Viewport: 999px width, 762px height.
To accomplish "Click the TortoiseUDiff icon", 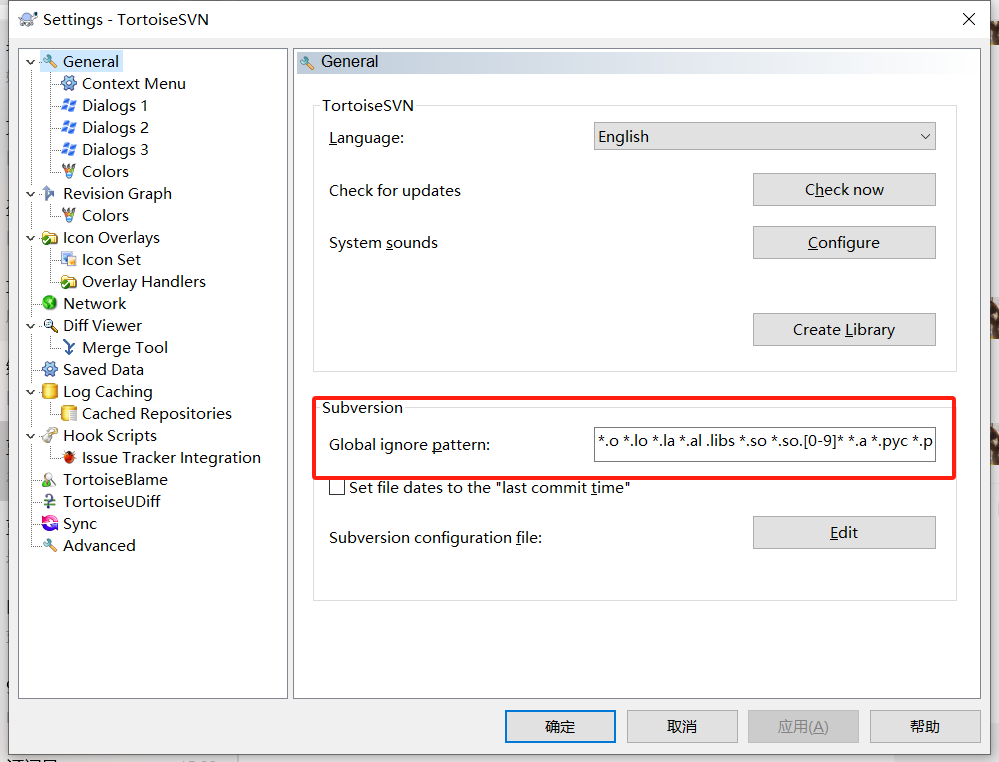I will (50, 501).
